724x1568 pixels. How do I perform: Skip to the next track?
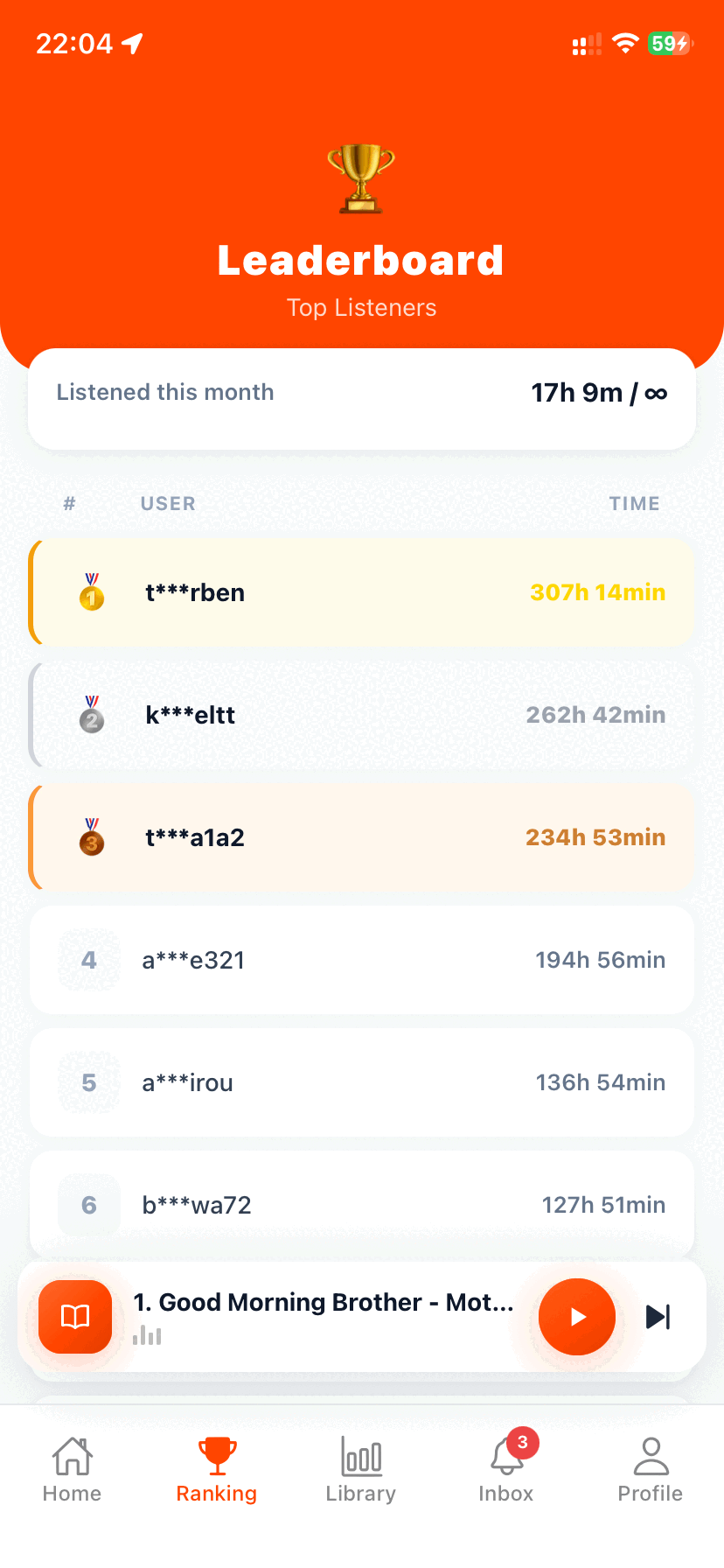(658, 1316)
